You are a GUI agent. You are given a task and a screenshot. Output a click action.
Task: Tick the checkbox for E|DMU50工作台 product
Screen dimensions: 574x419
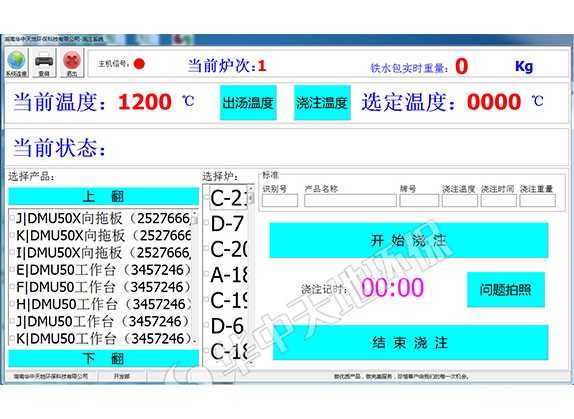click(x=12, y=270)
